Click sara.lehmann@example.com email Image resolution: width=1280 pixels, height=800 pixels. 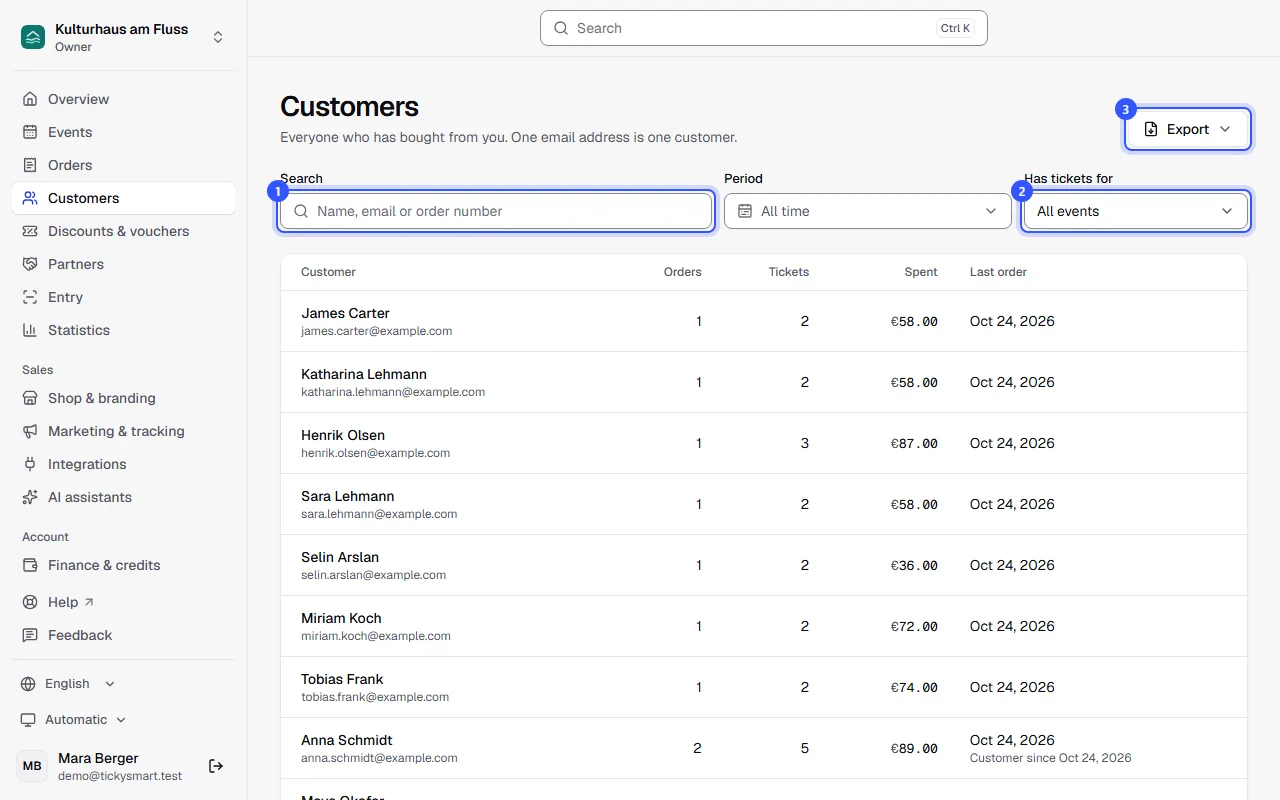[x=379, y=514]
